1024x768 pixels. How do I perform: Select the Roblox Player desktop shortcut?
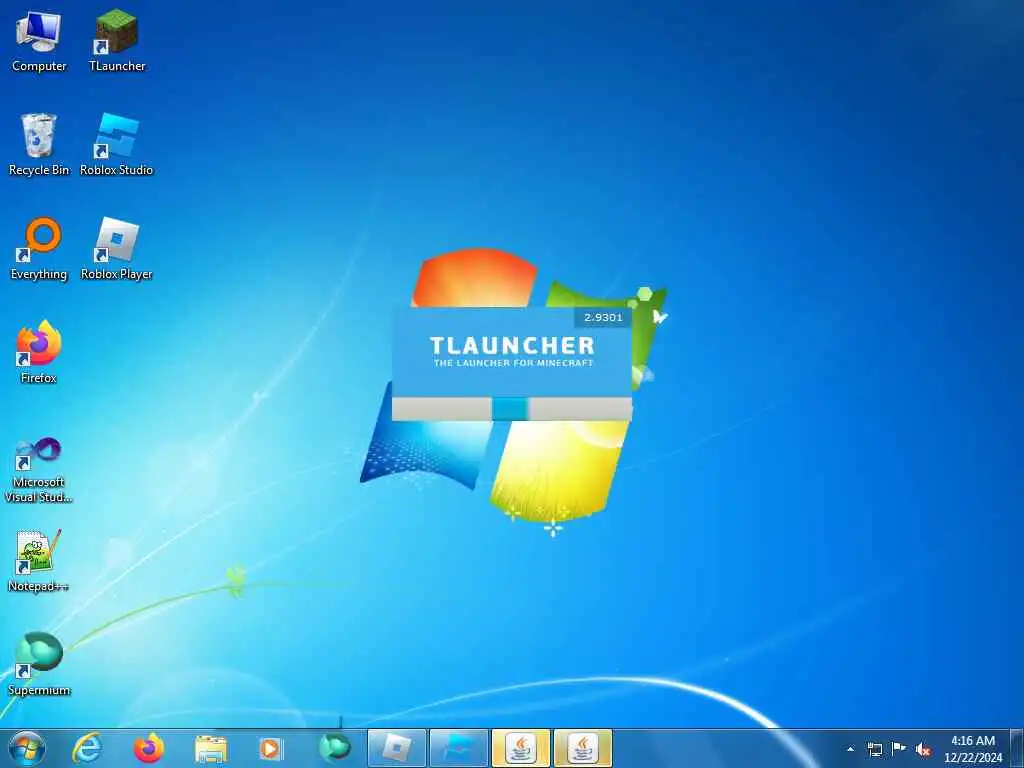click(116, 249)
